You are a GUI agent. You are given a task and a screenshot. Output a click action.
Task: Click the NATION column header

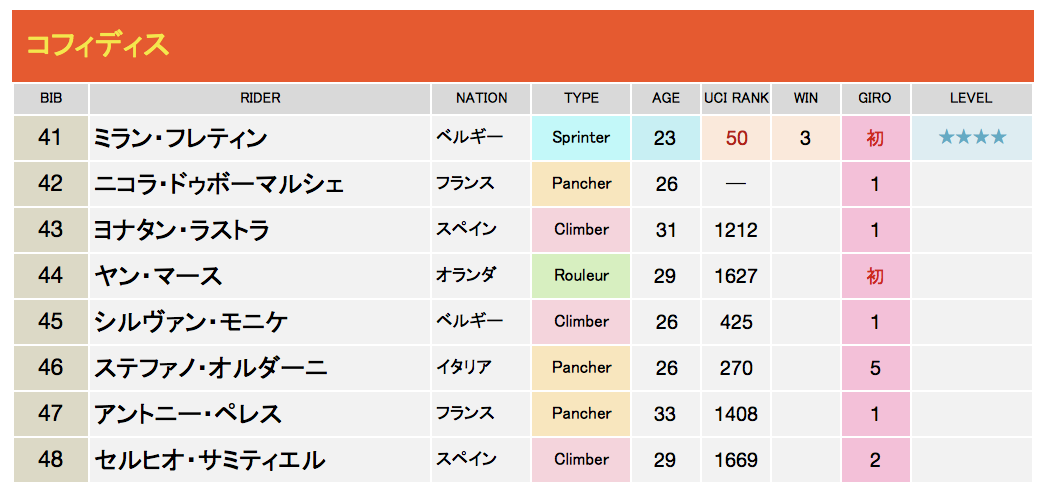481,98
